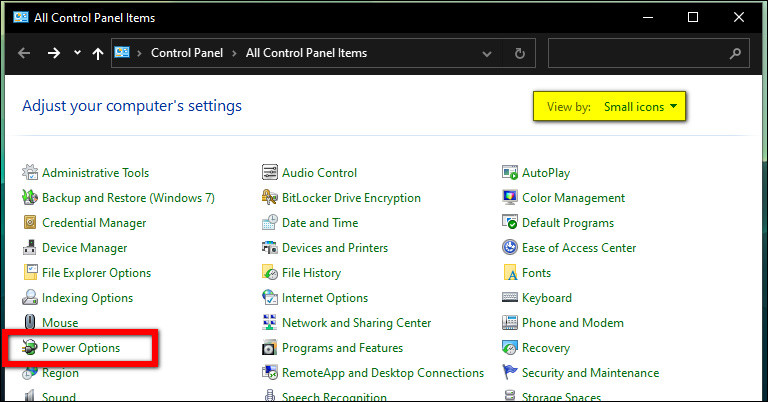Viewport: 768px width, 402px height.
Task: Open the Small icons view dropdown
Action: 640,107
